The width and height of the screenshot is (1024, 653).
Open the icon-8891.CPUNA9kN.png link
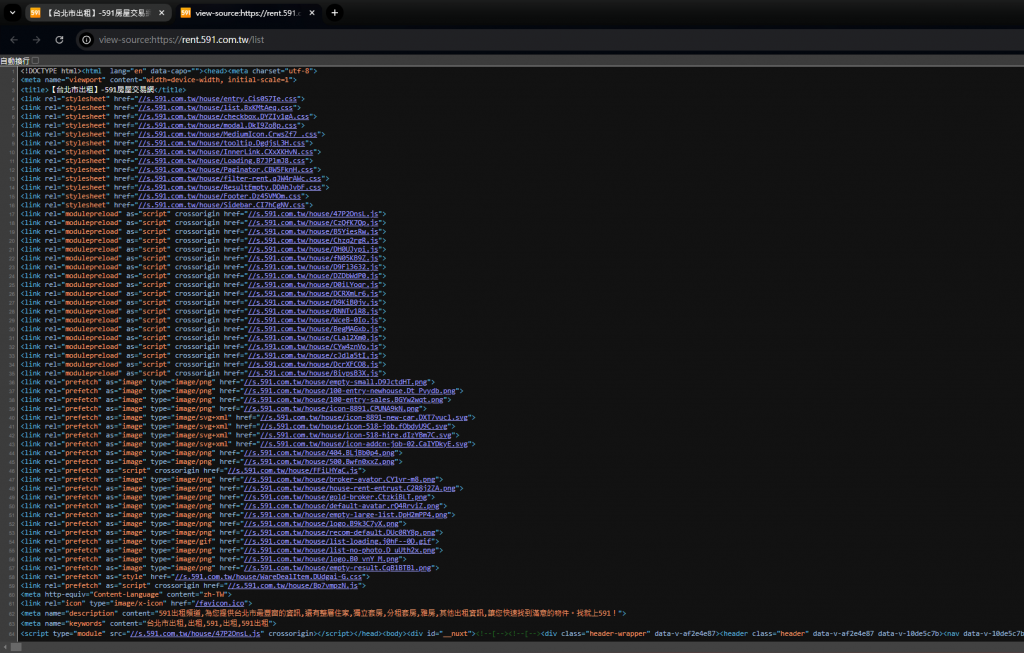tap(331, 409)
